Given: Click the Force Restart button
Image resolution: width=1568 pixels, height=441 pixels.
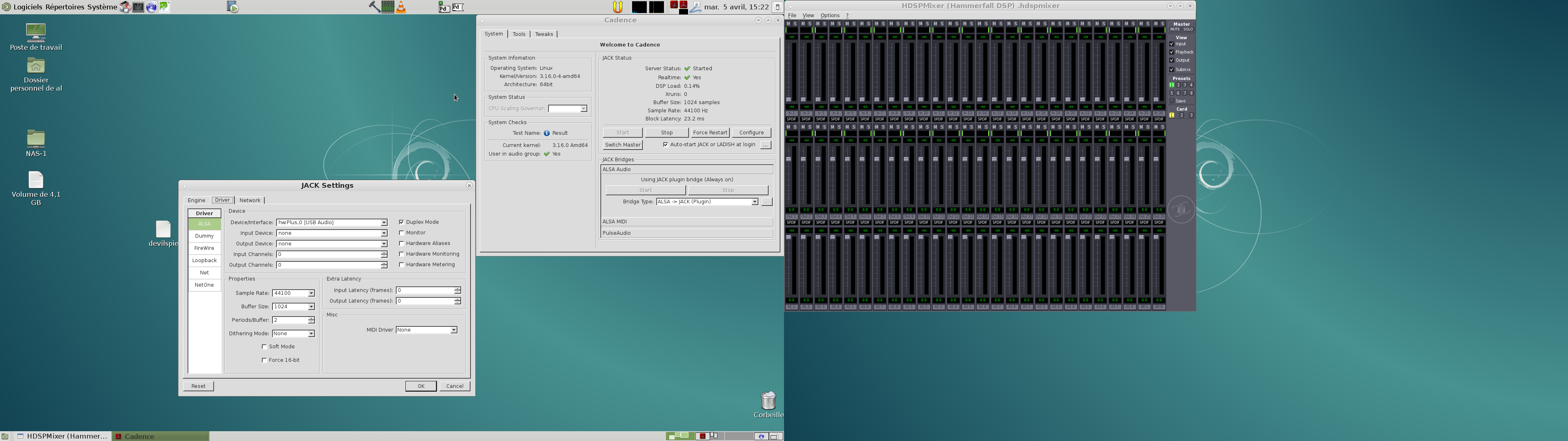Looking at the screenshot, I should pyautogui.click(x=710, y=133).
